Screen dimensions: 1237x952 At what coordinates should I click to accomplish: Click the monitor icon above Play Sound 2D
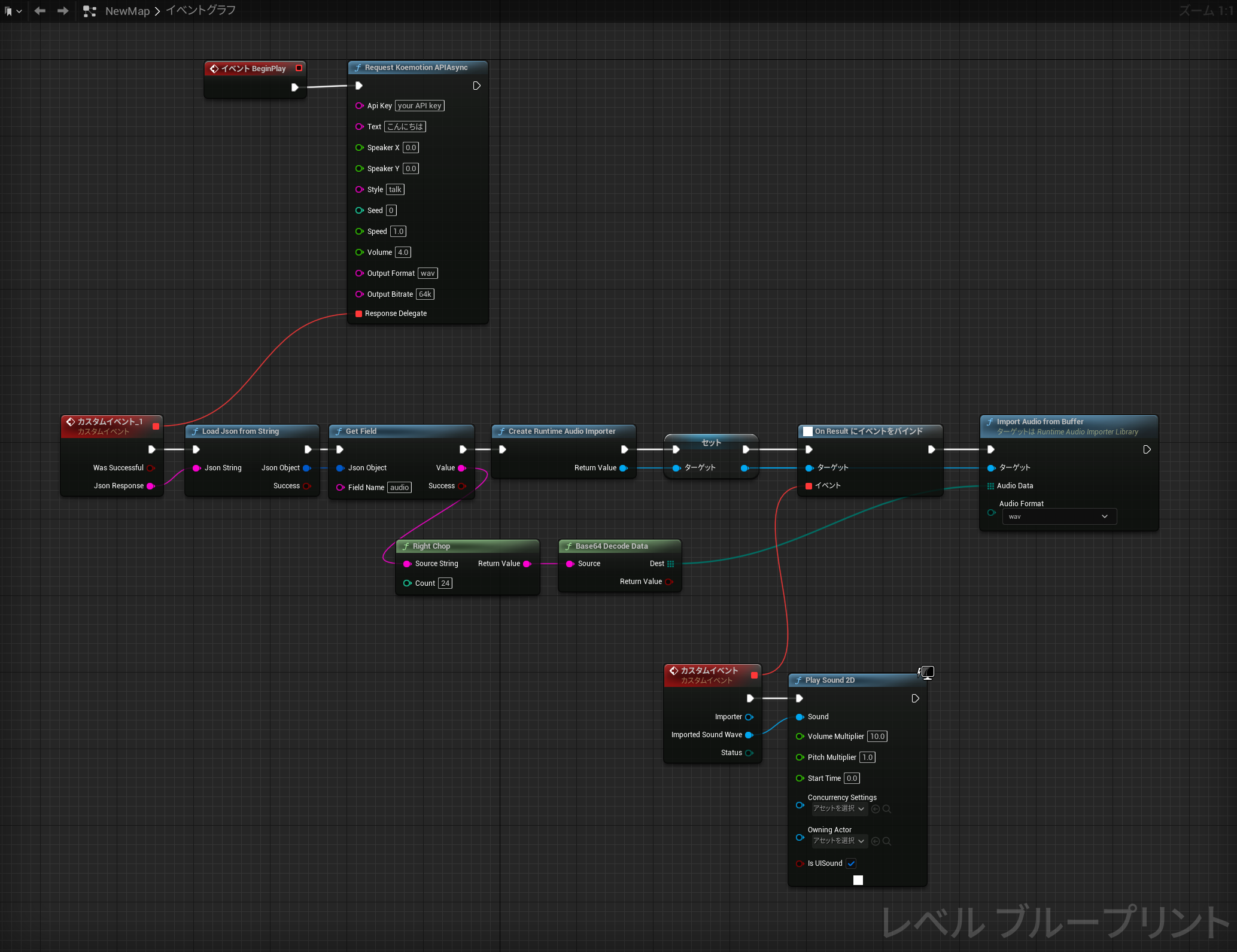coord(926,672)
